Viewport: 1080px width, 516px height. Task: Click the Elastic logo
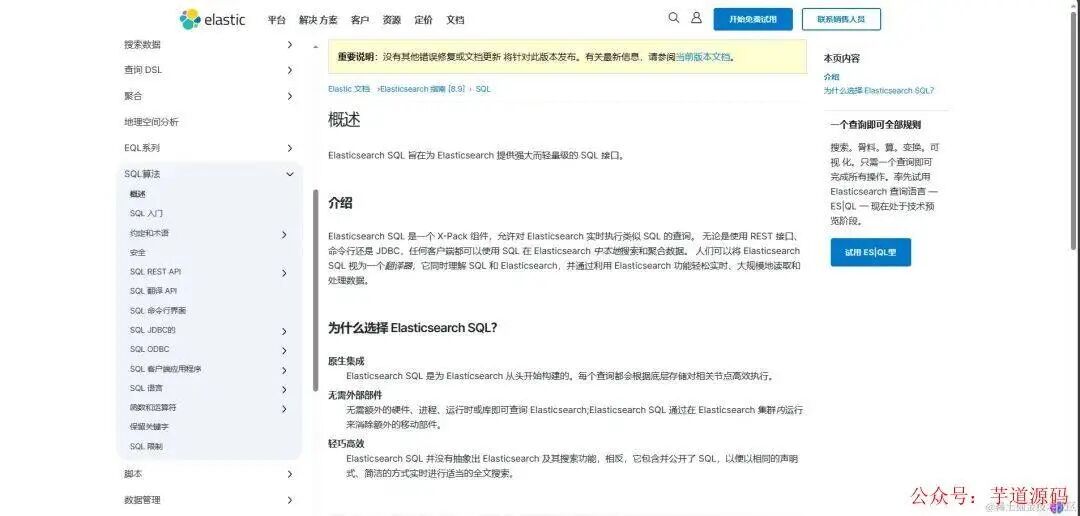coord(212,19)
